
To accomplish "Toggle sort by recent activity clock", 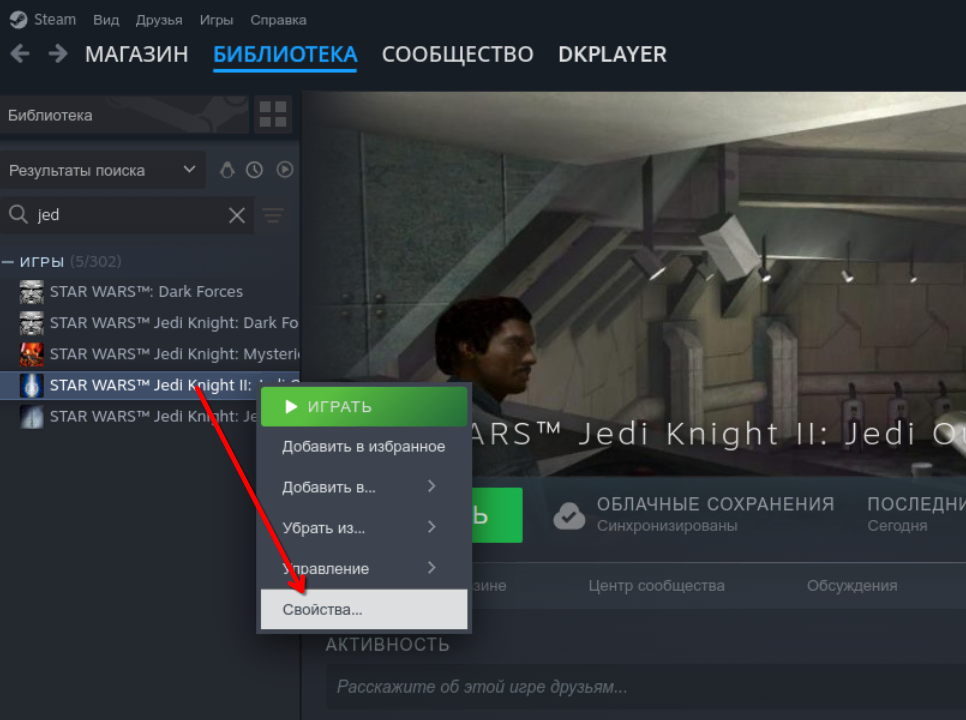I will 255,170.
